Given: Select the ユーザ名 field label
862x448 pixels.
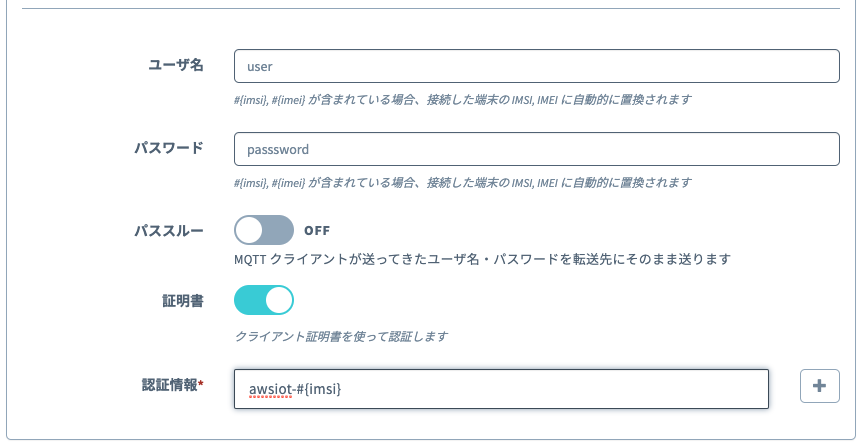Looking at the screenshot, I should 176,65.
